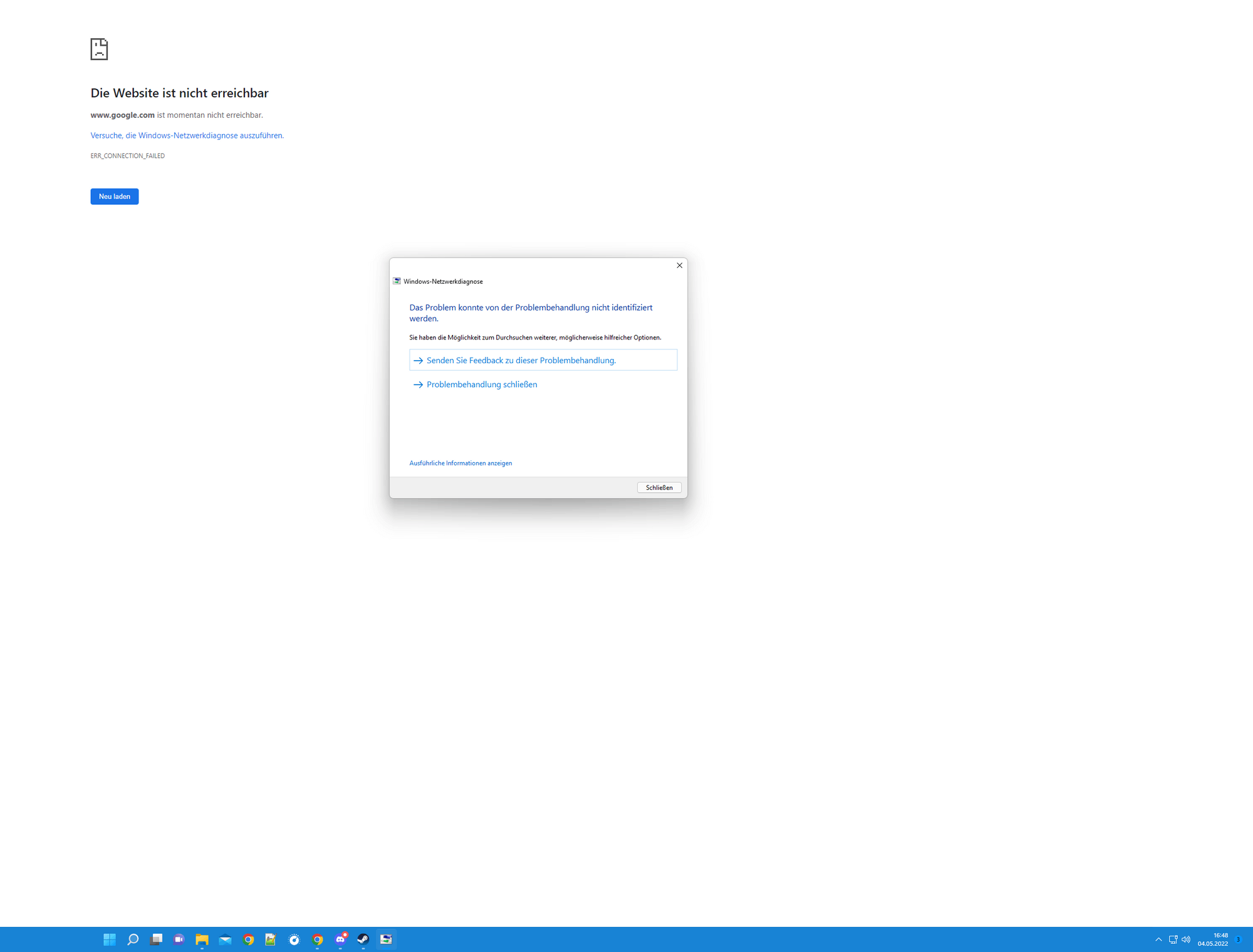The width and height of the screenshot is (1253, 952).
Task: Open the notification badge showing 3
Action: (x=1238, y=939)
